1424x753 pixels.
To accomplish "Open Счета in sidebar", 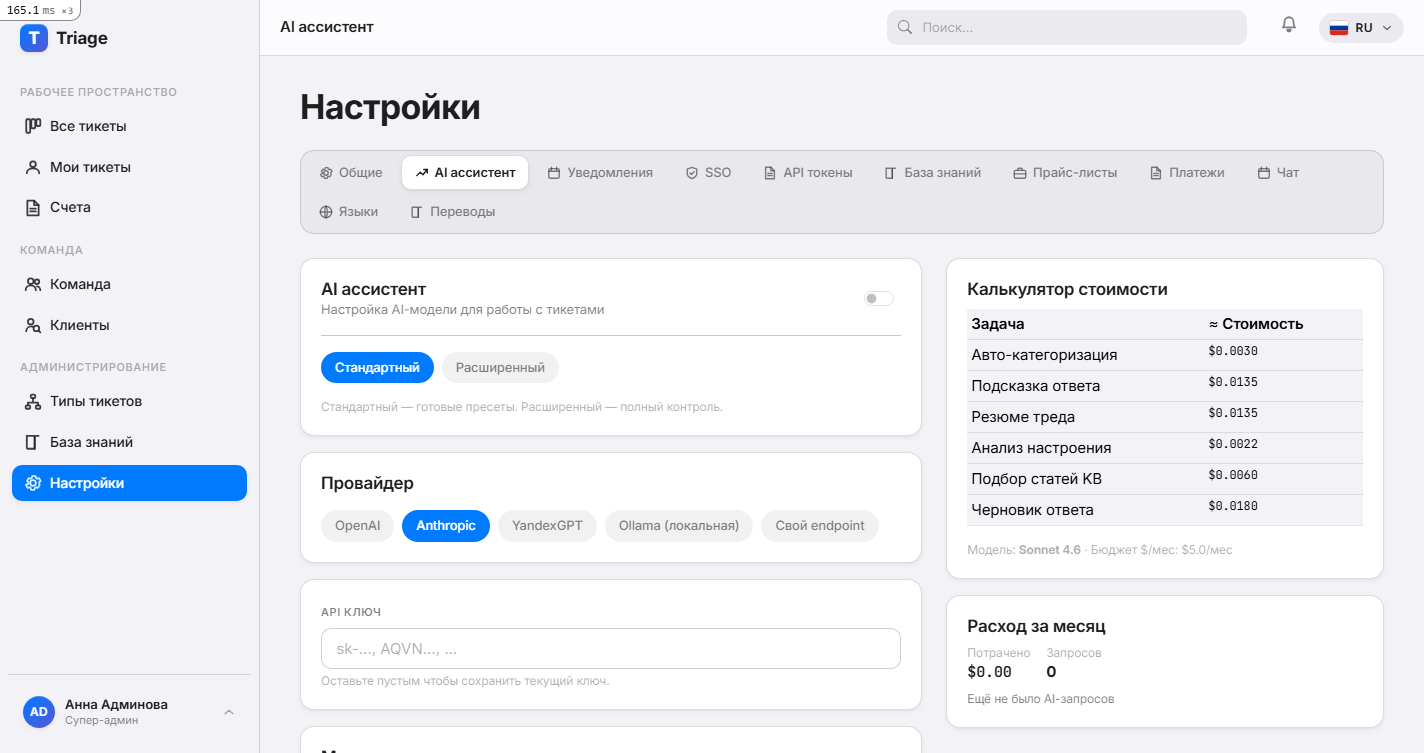I will pyautogui.click(x=129, y=207).
